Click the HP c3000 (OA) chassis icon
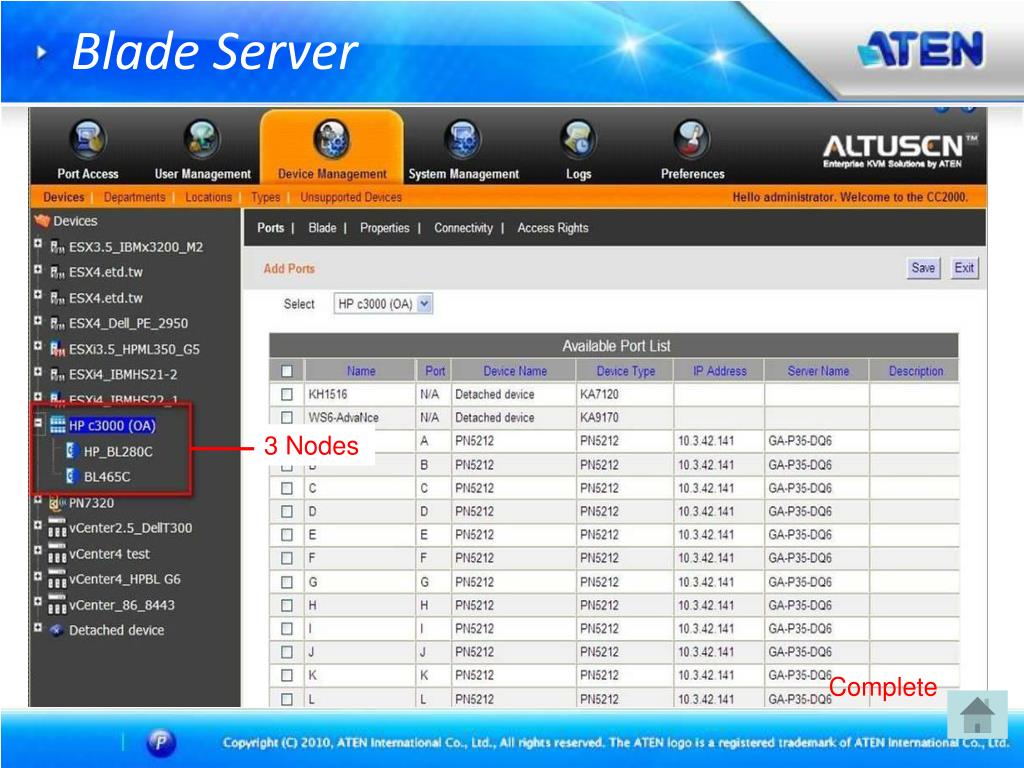 pyautogui.click(x=58, y=425)
